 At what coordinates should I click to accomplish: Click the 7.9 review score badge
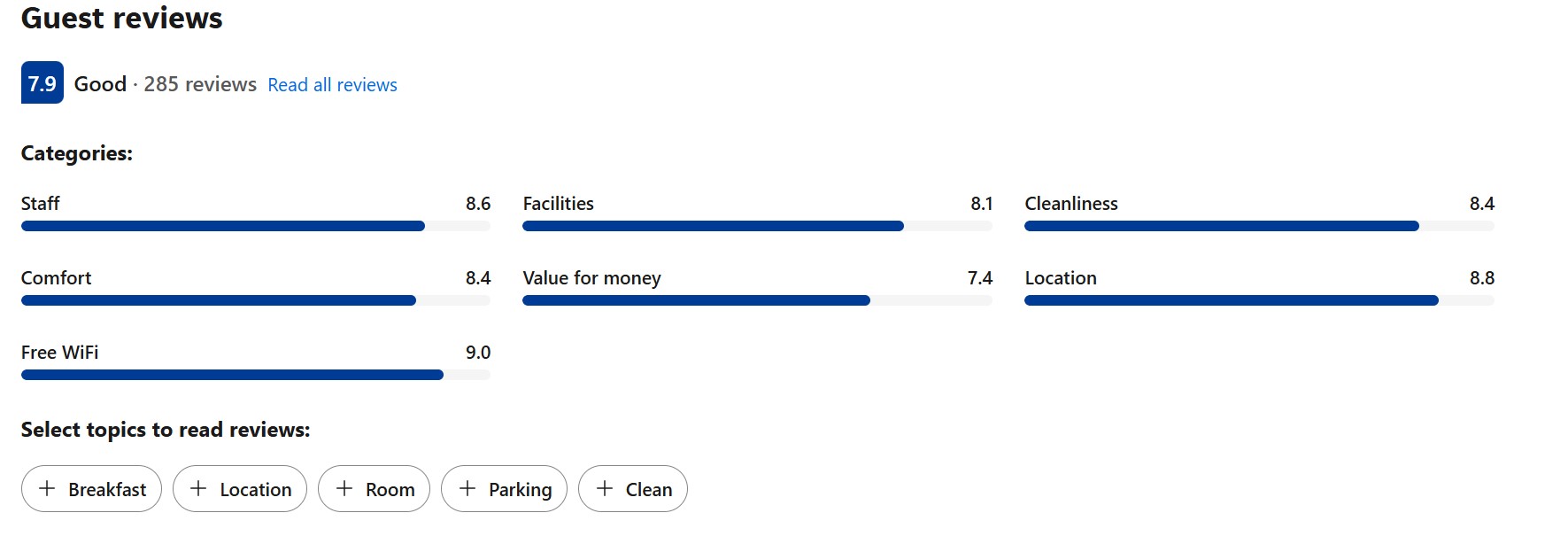click(x=42, y=83)
